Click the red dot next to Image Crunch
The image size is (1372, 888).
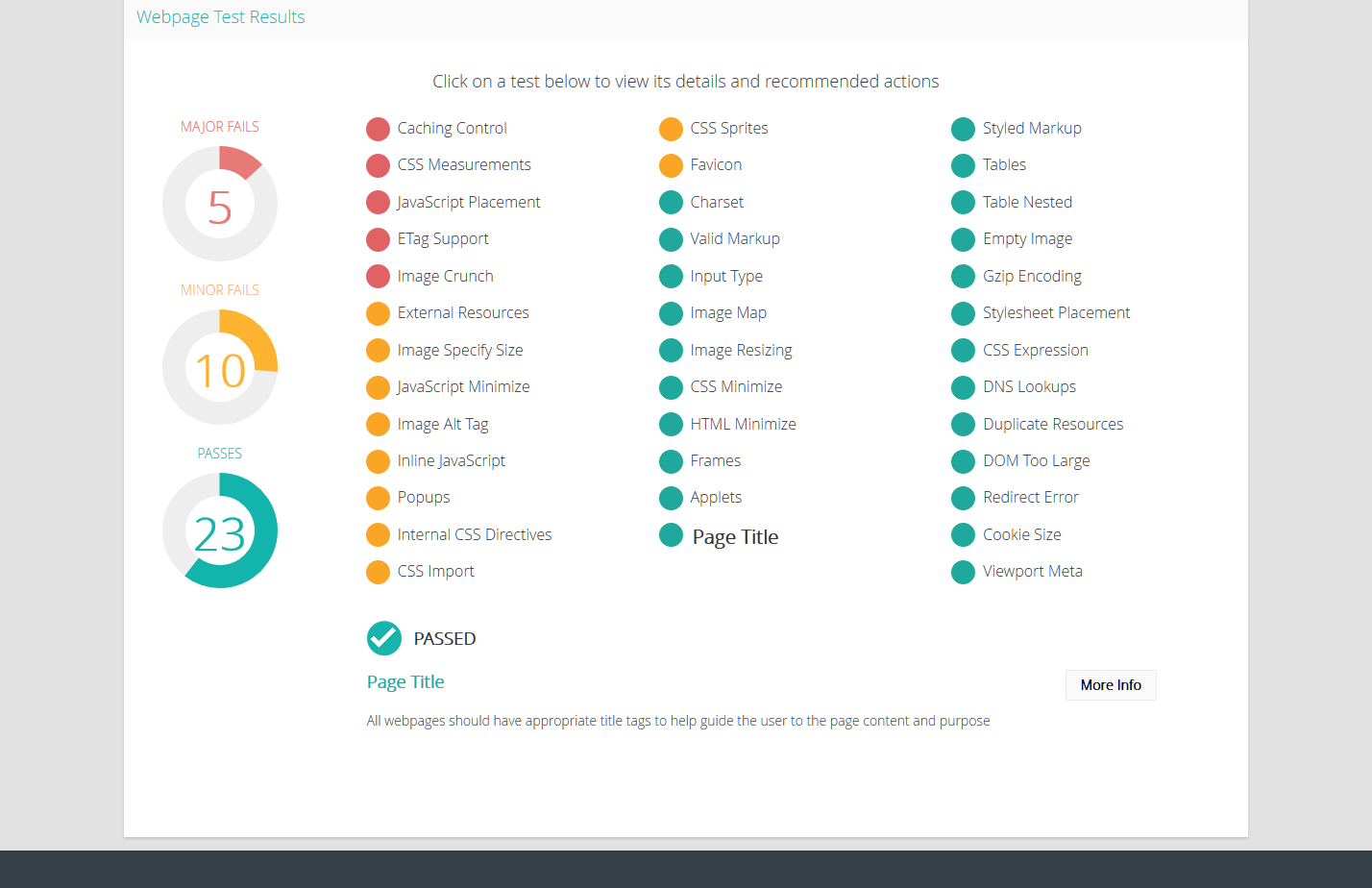point(379,277)
